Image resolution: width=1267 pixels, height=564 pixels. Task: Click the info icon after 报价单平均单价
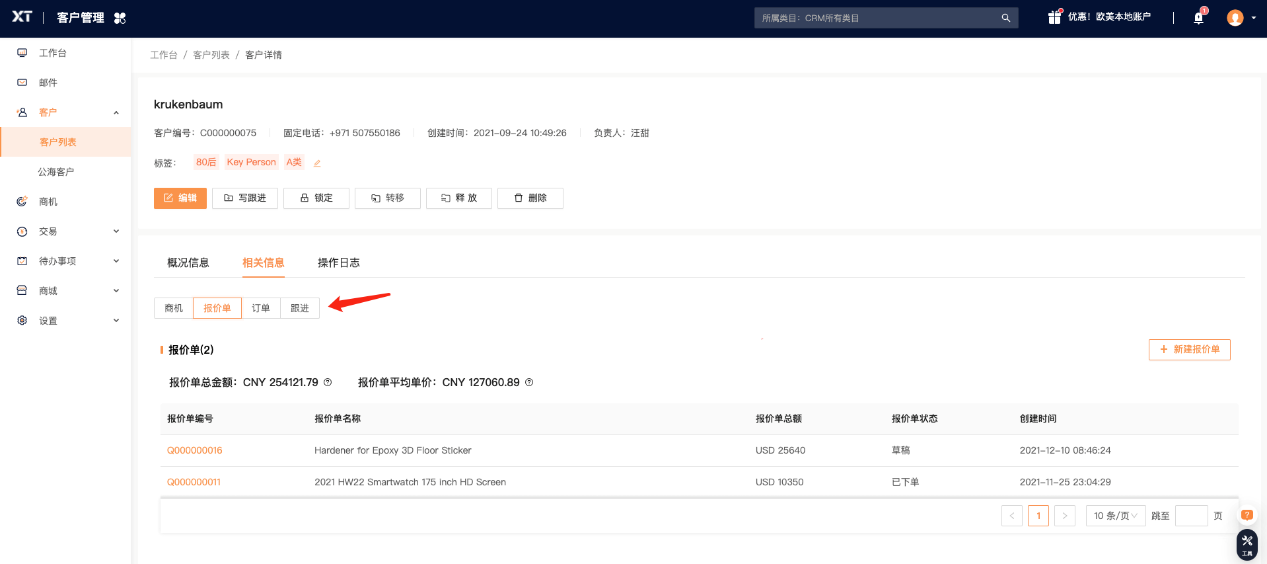click(529, 382)
